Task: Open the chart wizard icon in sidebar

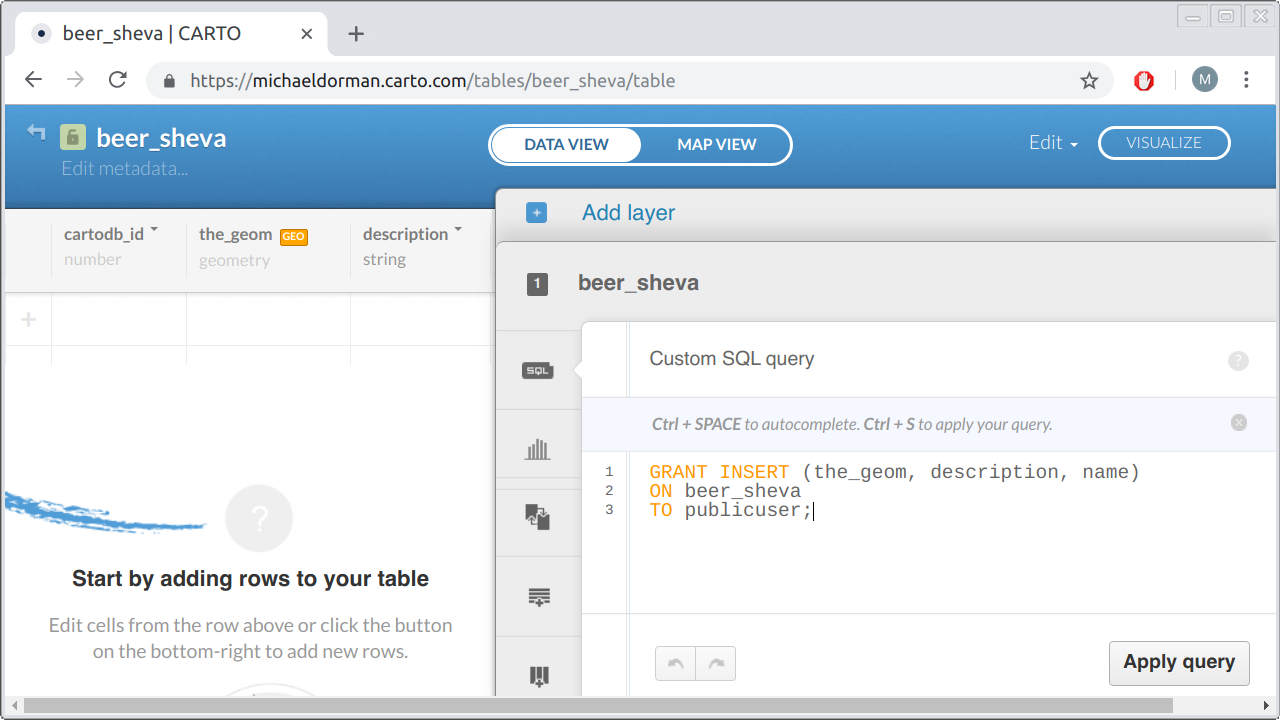Action: (538, 449)
